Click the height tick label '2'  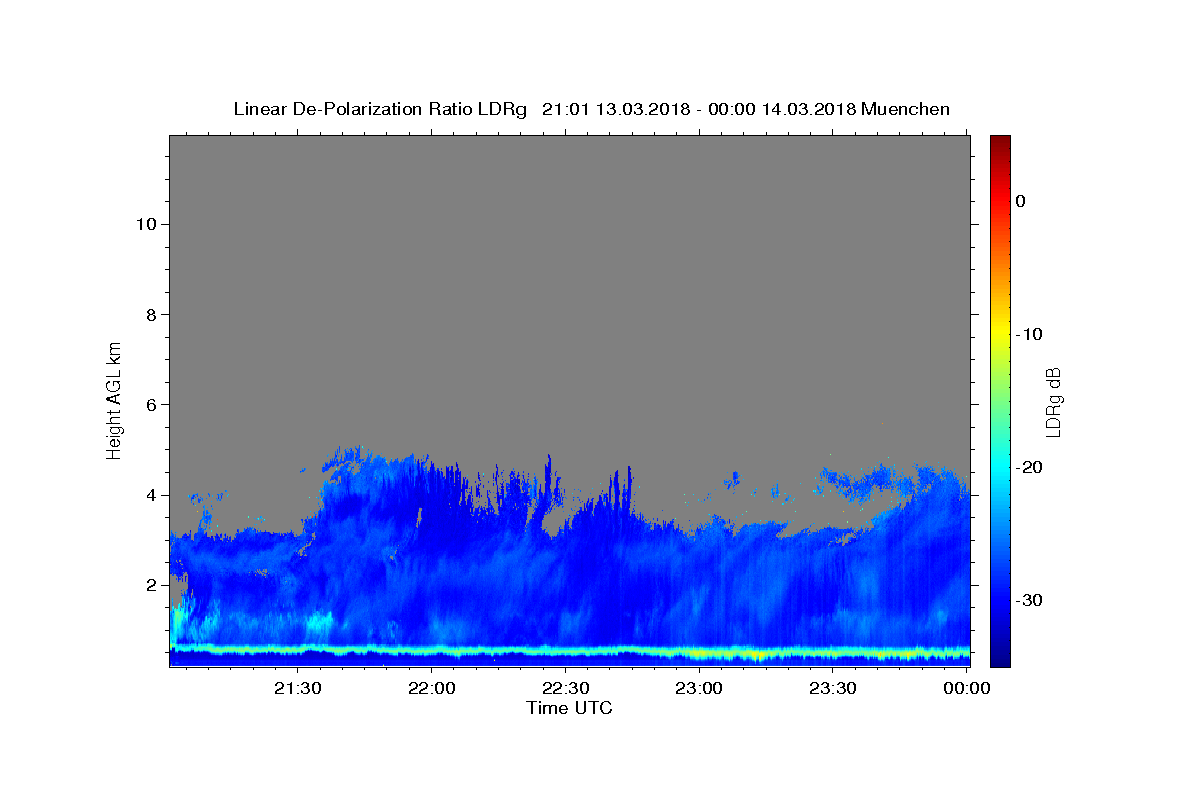tap(151, 585)
